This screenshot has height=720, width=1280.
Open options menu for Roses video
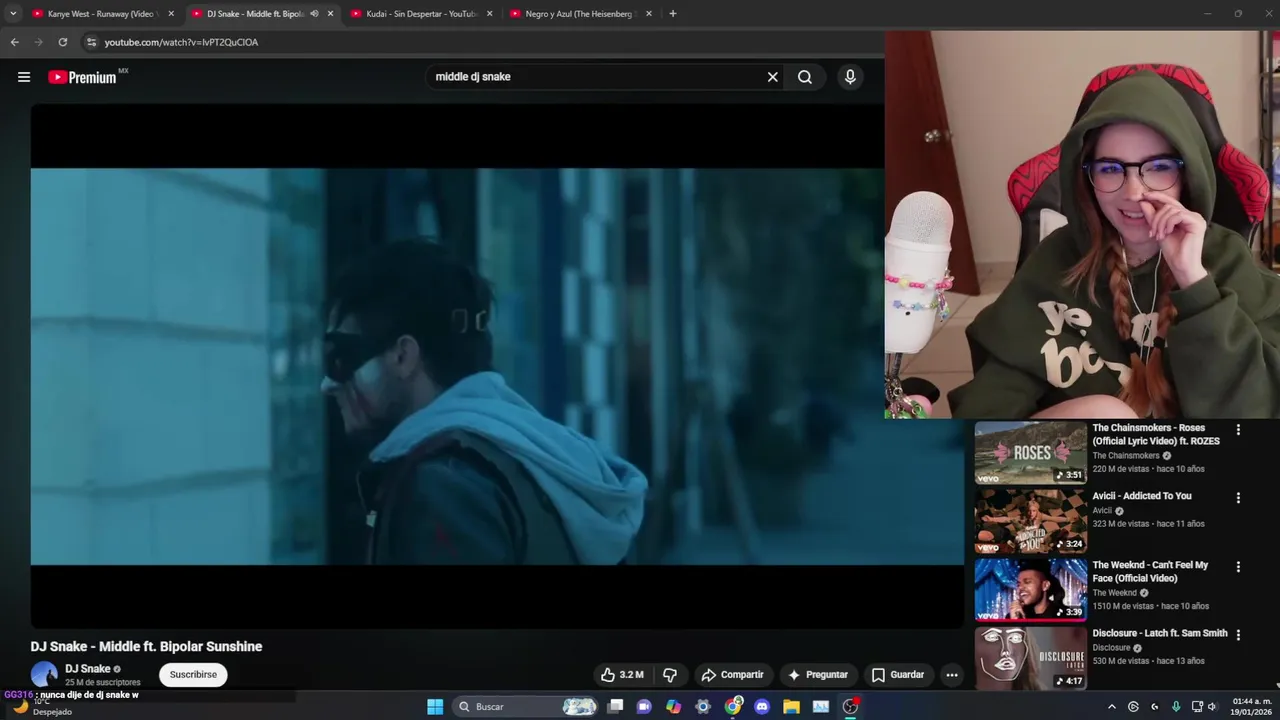[1238, 430]
